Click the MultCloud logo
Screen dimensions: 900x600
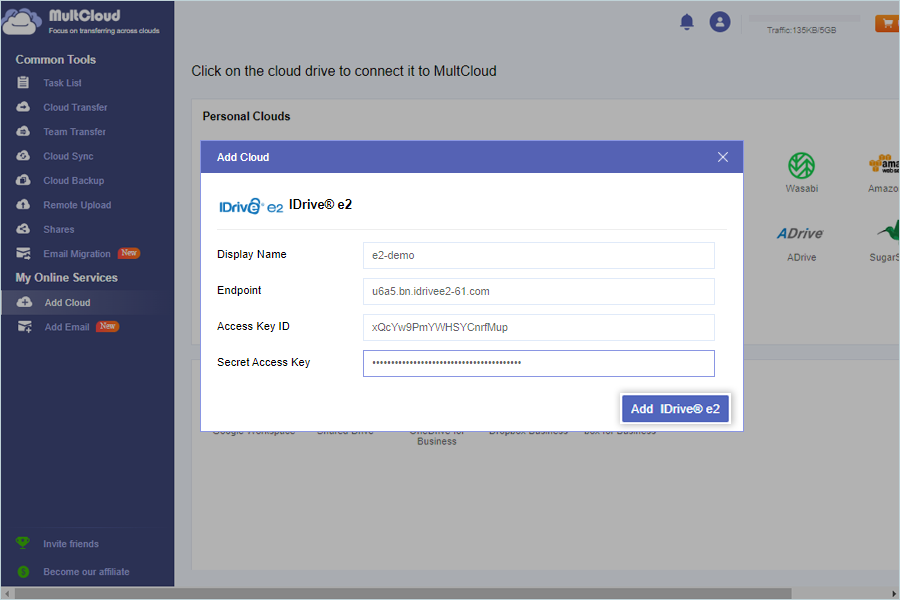pos(81,21)
